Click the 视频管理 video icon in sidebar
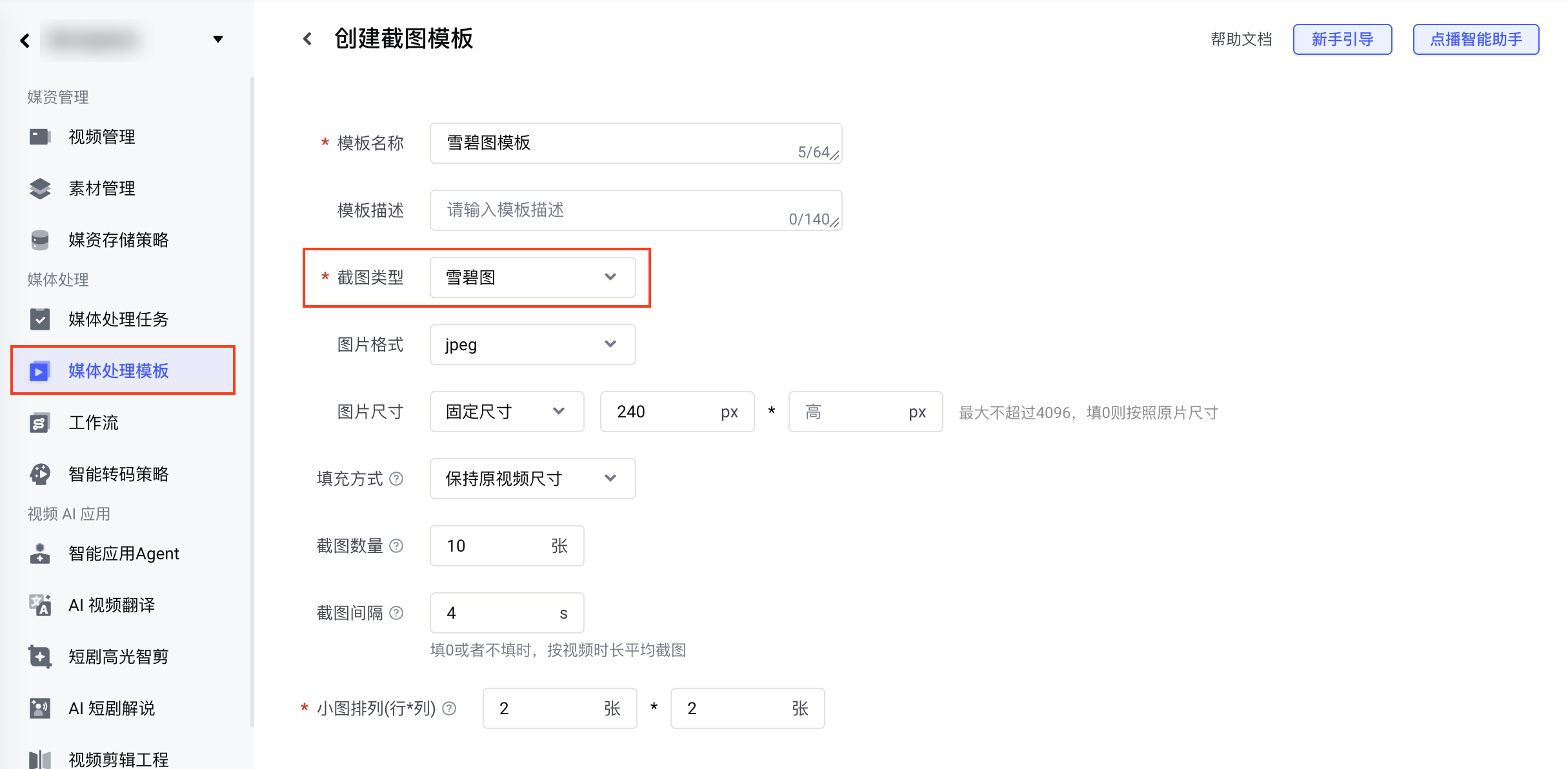Viewport: 1568px width, 769px height. [x=40, y=137]
